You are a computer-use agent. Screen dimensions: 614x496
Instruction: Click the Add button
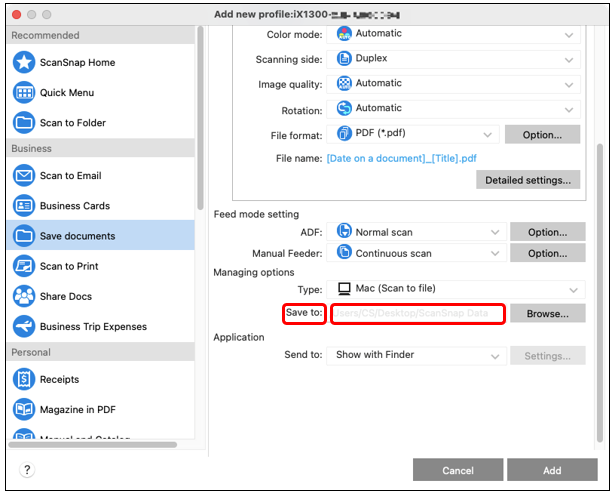point(552,470)
